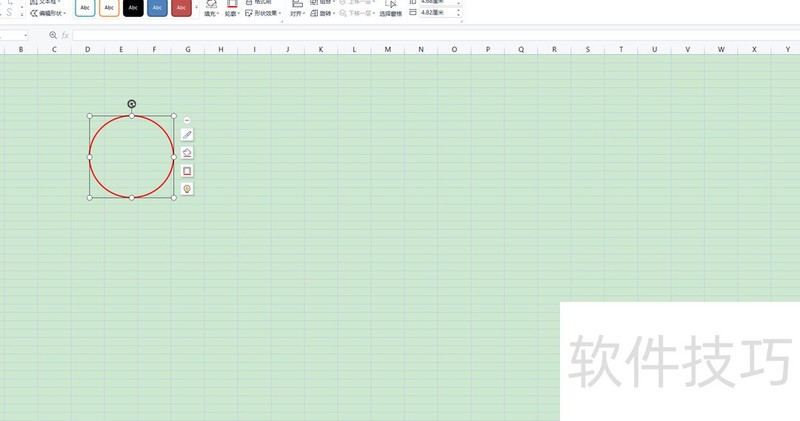Image resolution: width=800 pixels, height=421 pixels.
Task: Click inside the formula bar input
Action: coord(436,35)
